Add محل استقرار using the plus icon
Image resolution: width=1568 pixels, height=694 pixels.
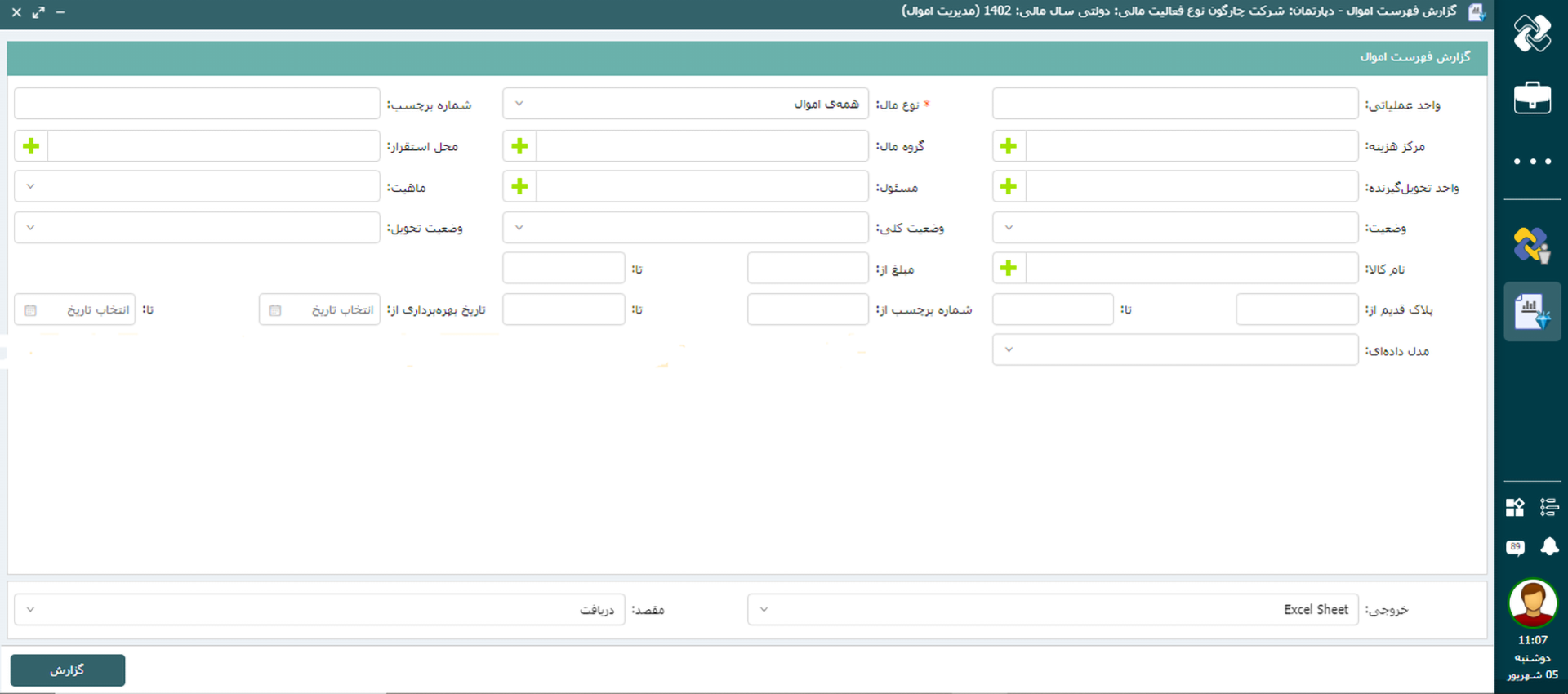(31, 146)
